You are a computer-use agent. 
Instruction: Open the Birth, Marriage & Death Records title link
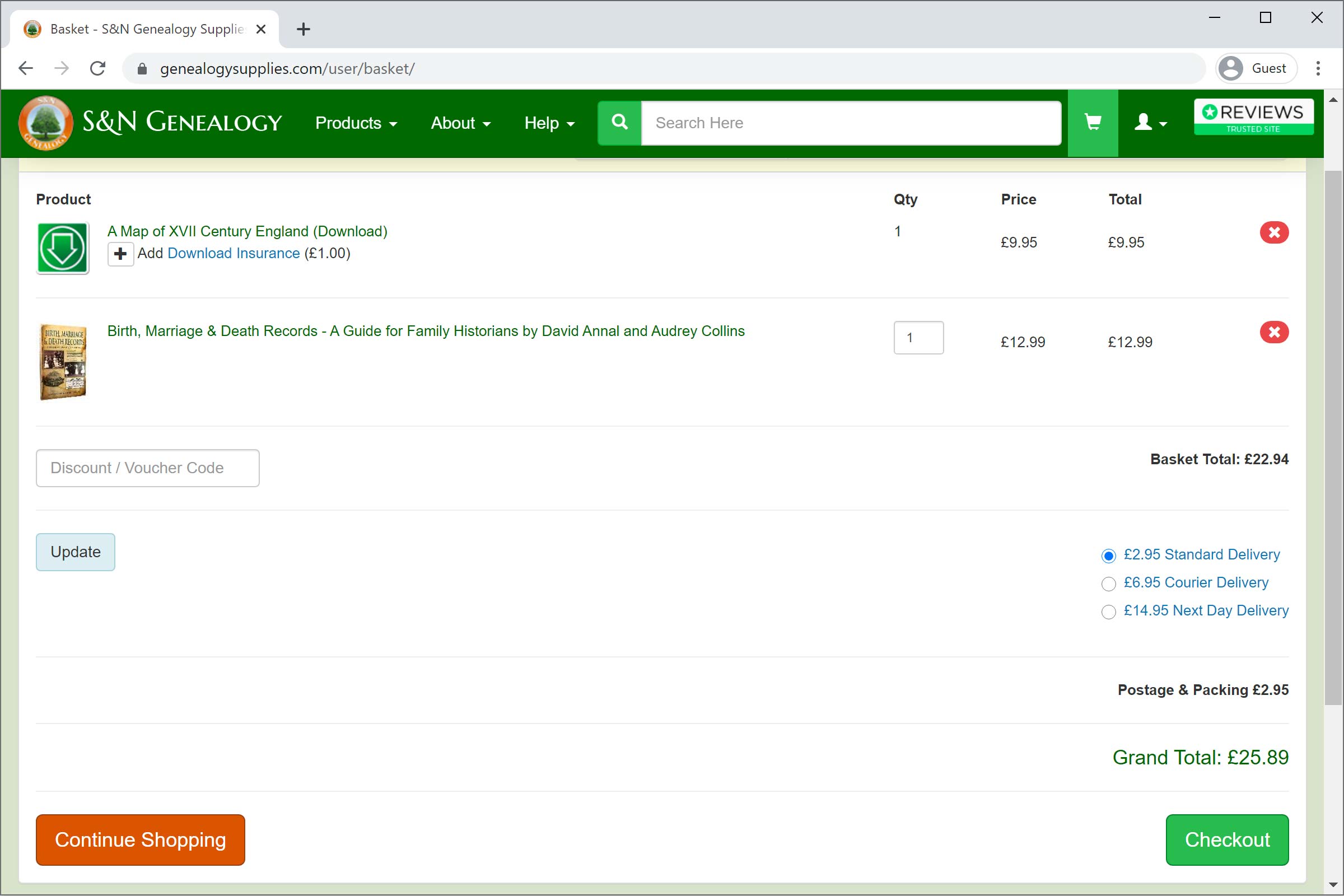point(426,331)
